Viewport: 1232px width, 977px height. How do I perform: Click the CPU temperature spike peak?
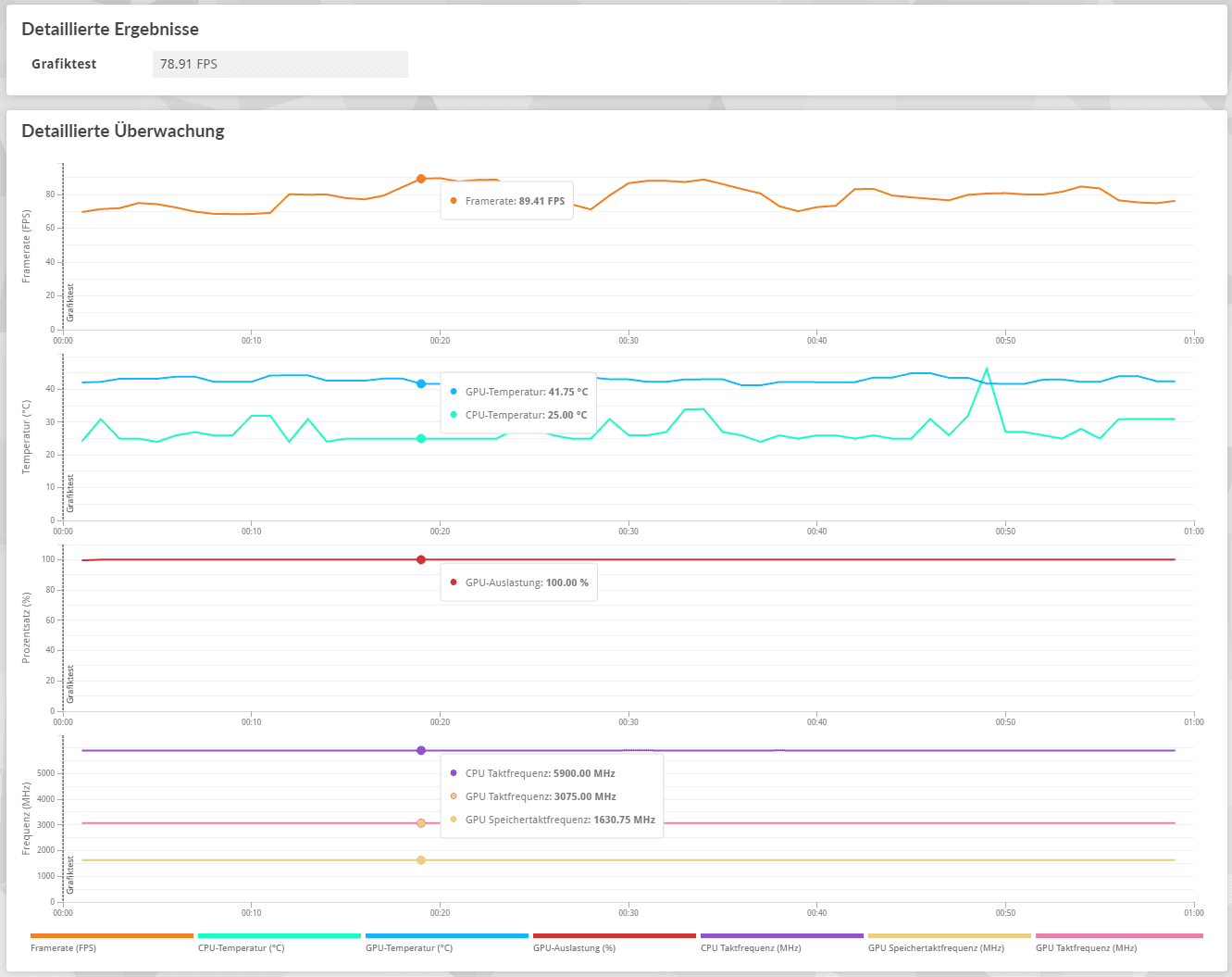(x=987, y=369)
